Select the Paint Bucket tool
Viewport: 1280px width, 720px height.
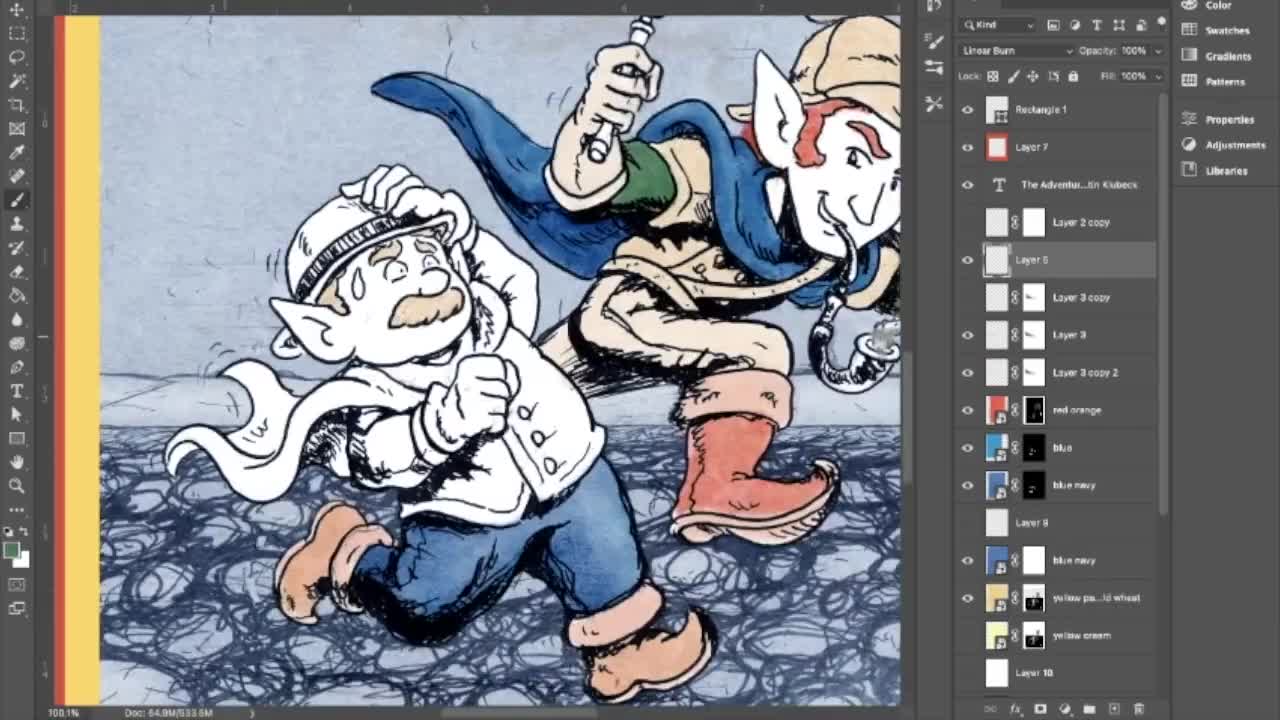click(17, 296)
